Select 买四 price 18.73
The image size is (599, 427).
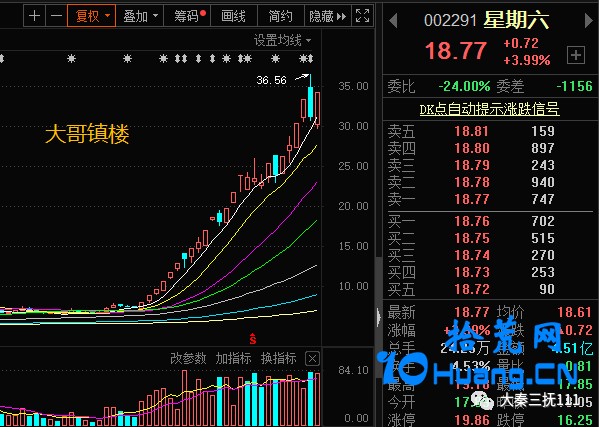pos(471,272)
